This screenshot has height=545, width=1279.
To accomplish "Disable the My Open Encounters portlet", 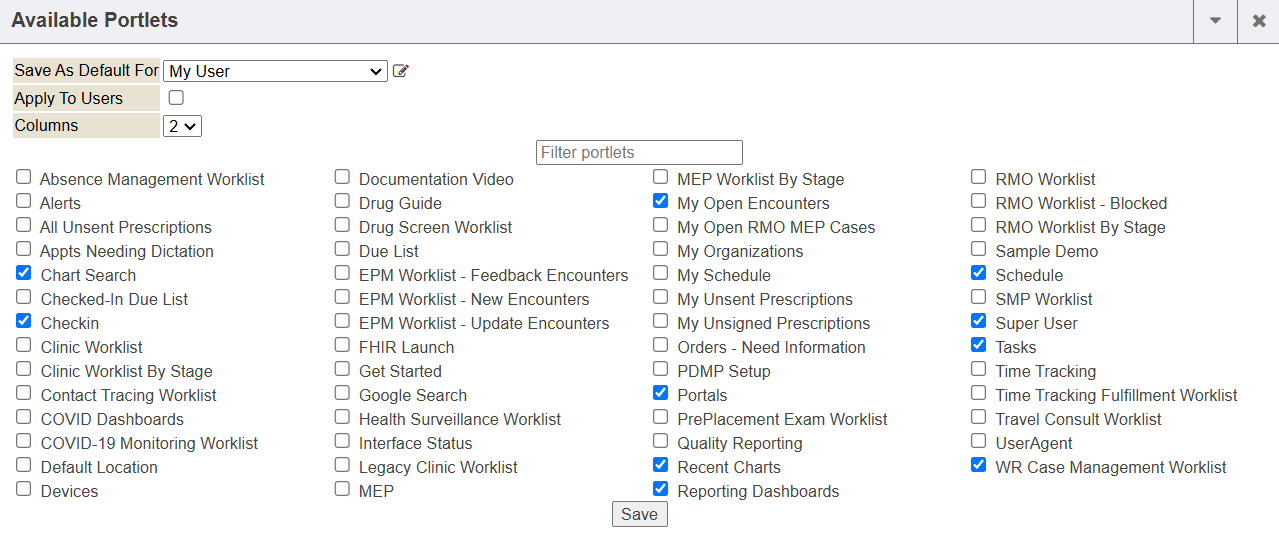I will tap(660, 201).
